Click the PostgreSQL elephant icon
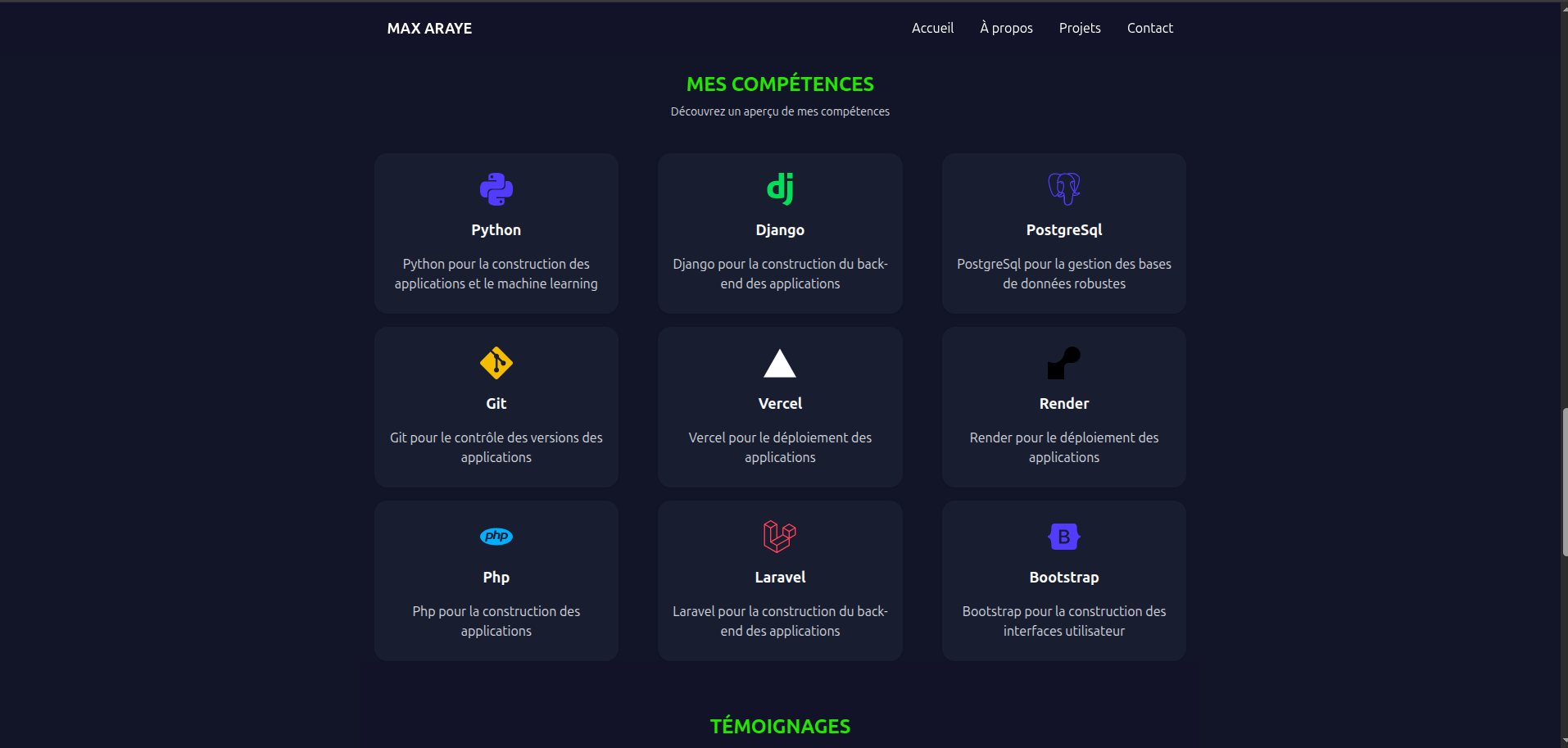The width and height of the screenshot is (1568, 748). click(x=1063, y=188)
